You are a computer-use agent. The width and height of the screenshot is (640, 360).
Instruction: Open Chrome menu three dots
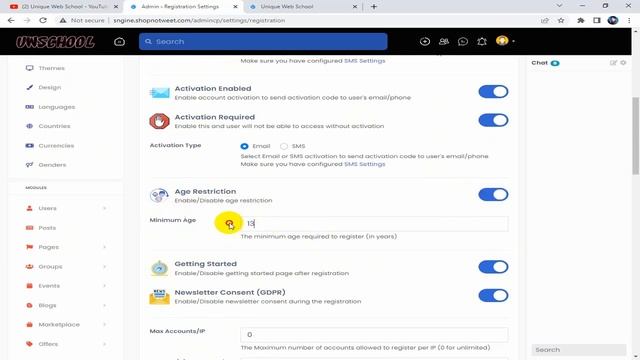tap(629, 20)
